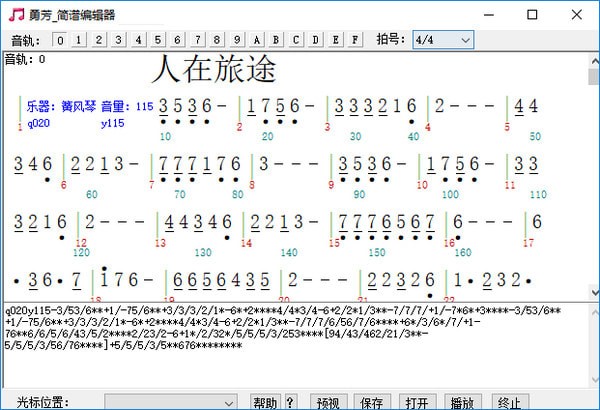Select track 2 button
600x410 pixels.
pos(99,40)
